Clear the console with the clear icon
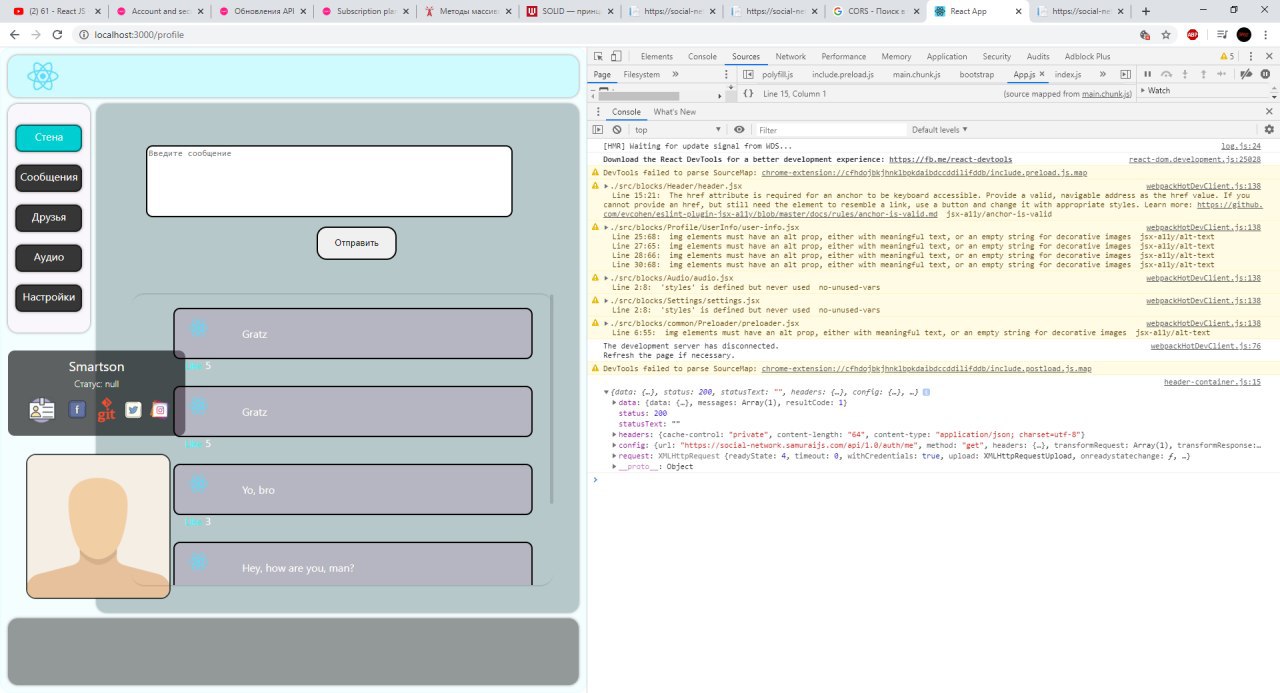This screenshot has height=693, width=1280. pyautogui.click(x=617, y=130)
